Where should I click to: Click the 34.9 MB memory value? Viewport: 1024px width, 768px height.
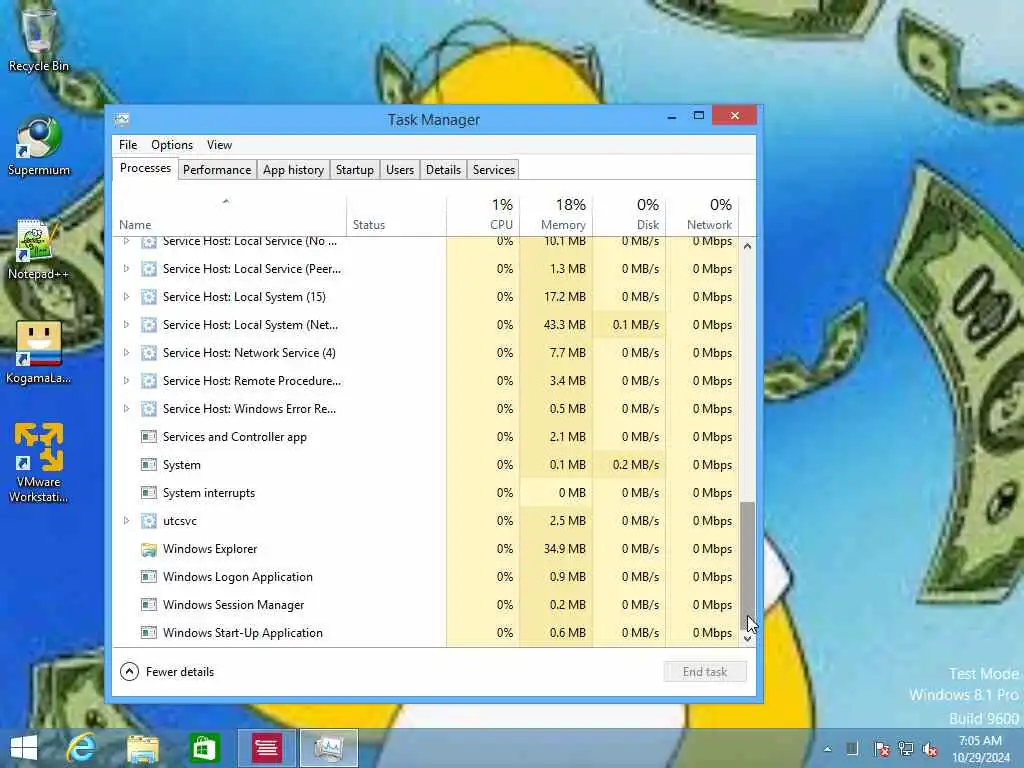click(564, 549)
